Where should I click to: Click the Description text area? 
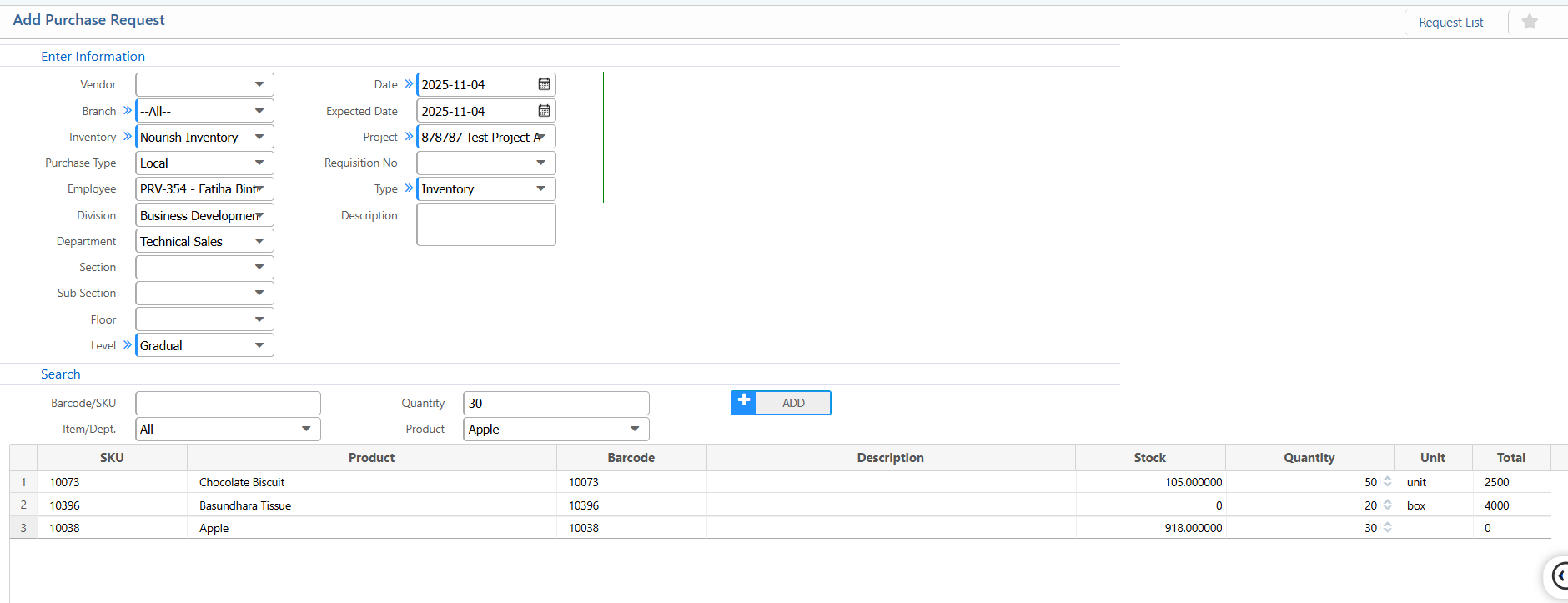click(485, 224)
